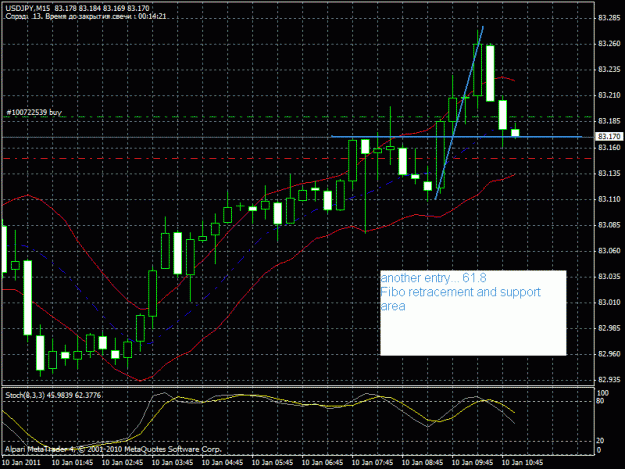Click price axis value 83.060
625x469 pixels.
[609, 251]
